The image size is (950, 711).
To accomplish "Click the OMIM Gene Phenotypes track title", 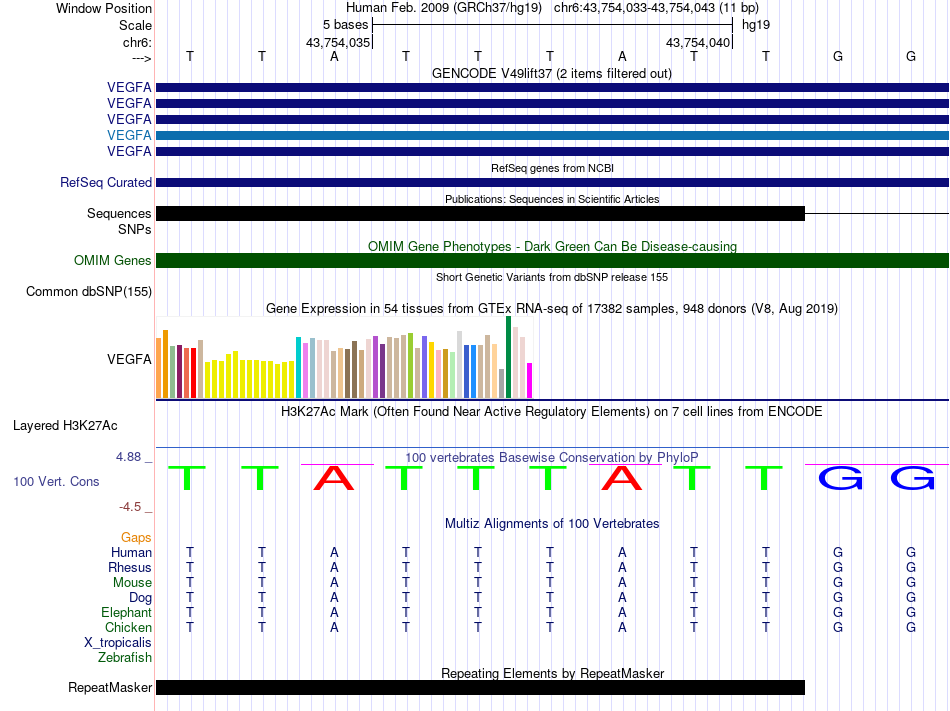I will pos(552,246).
